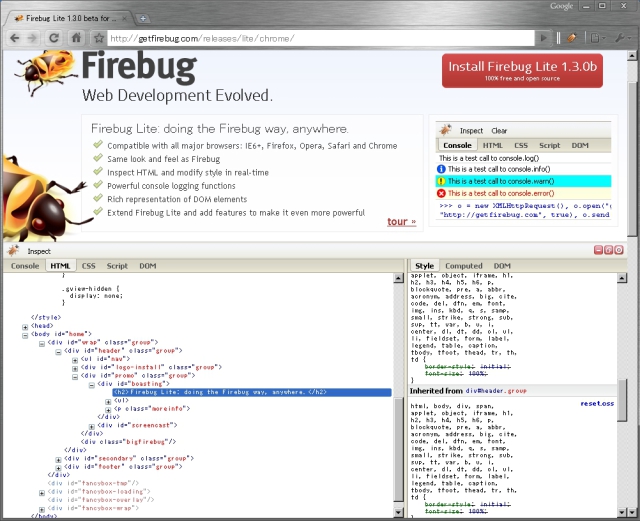Click the address bar URL field

321,38
